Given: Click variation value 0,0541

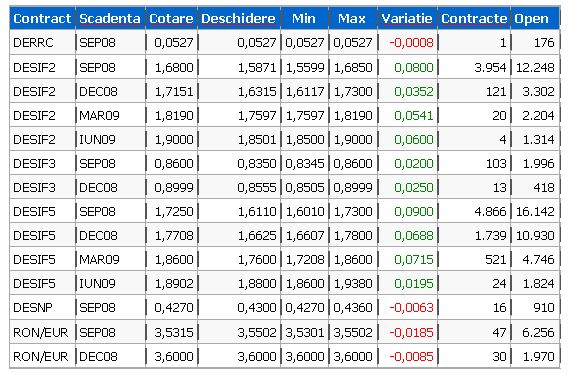Looking at the screenshot, I should [x=414, y=115].
